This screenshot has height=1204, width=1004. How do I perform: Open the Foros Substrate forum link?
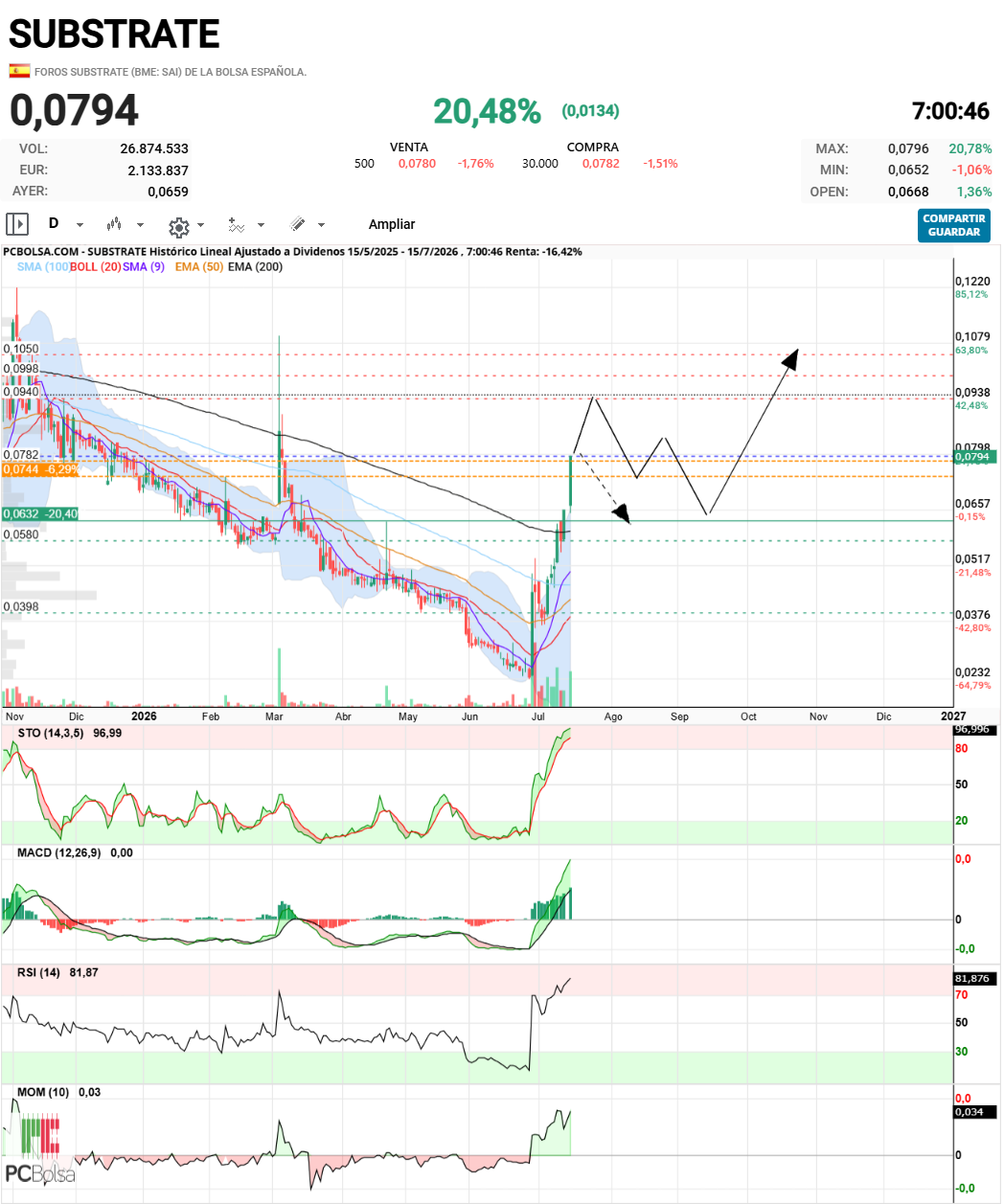[x=171, y=72]
